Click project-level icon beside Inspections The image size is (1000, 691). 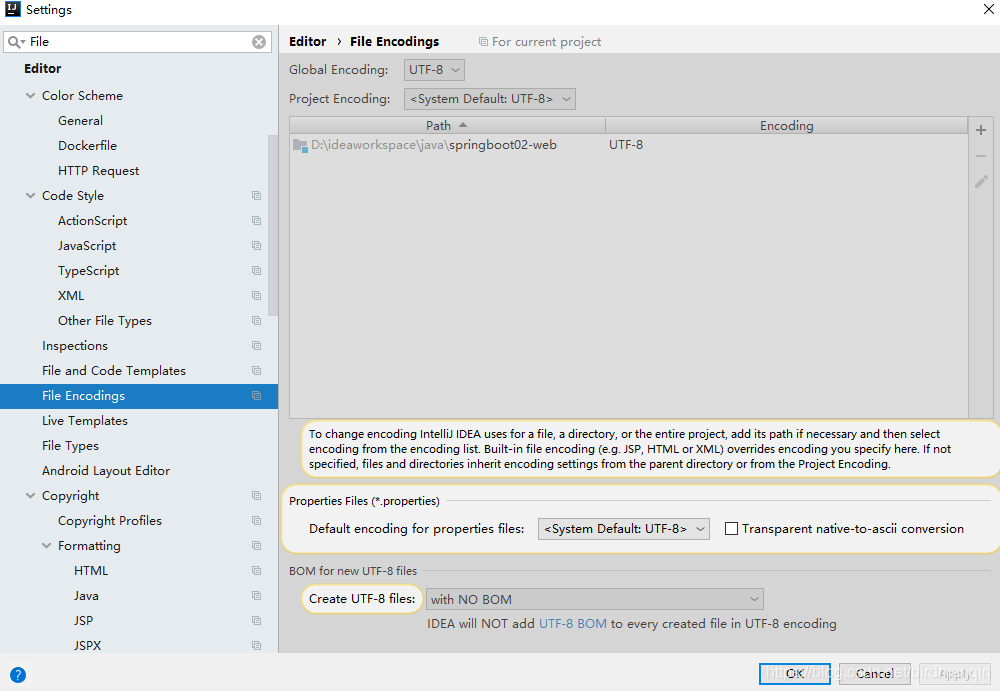coord(256,346)
